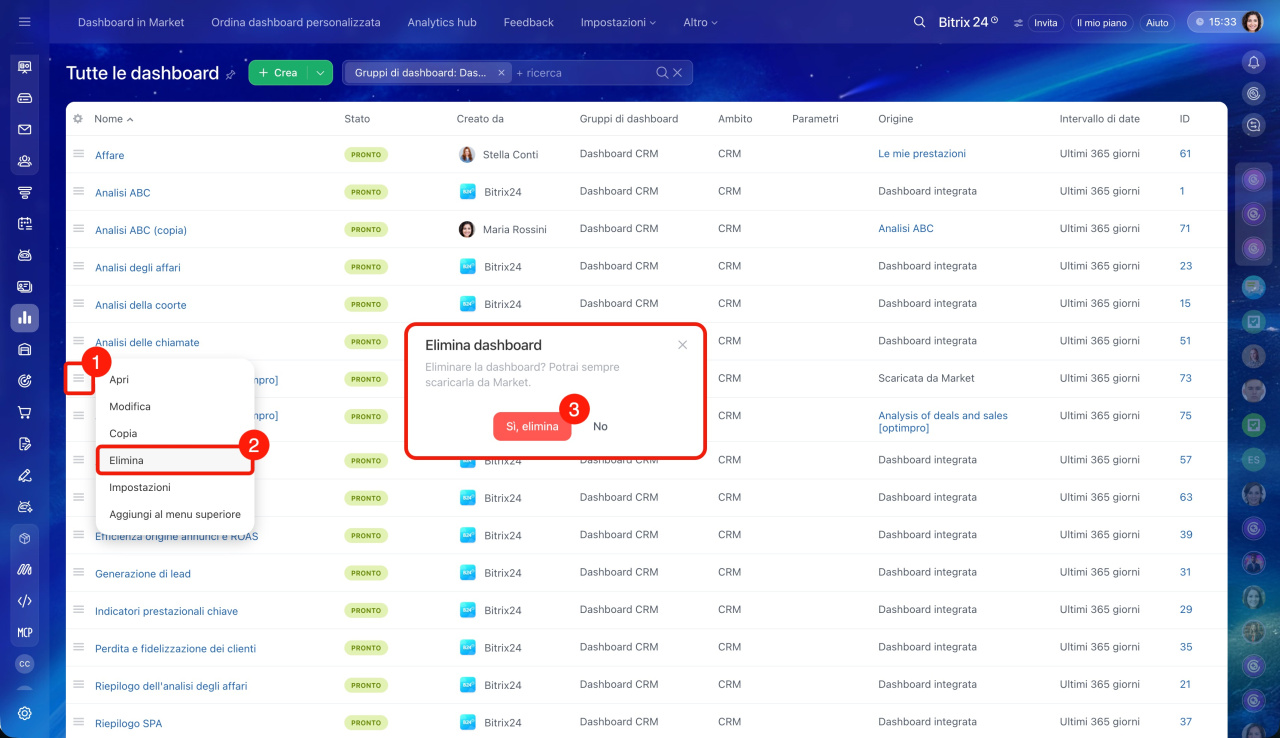The height and width of the screenshot is (738, 1280).
Task: Expand the Impostazioni dropdown menu
Action: (x=618, y=22)
